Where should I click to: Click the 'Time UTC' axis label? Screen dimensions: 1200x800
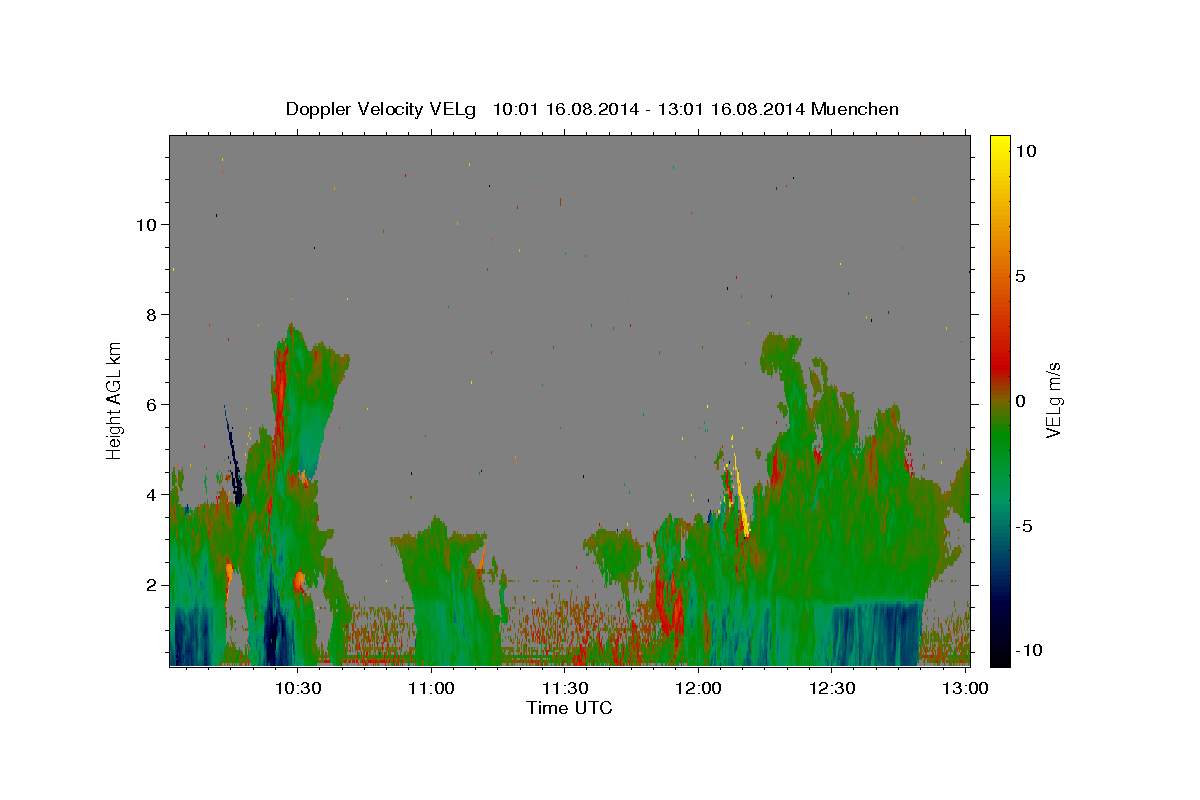569,708
